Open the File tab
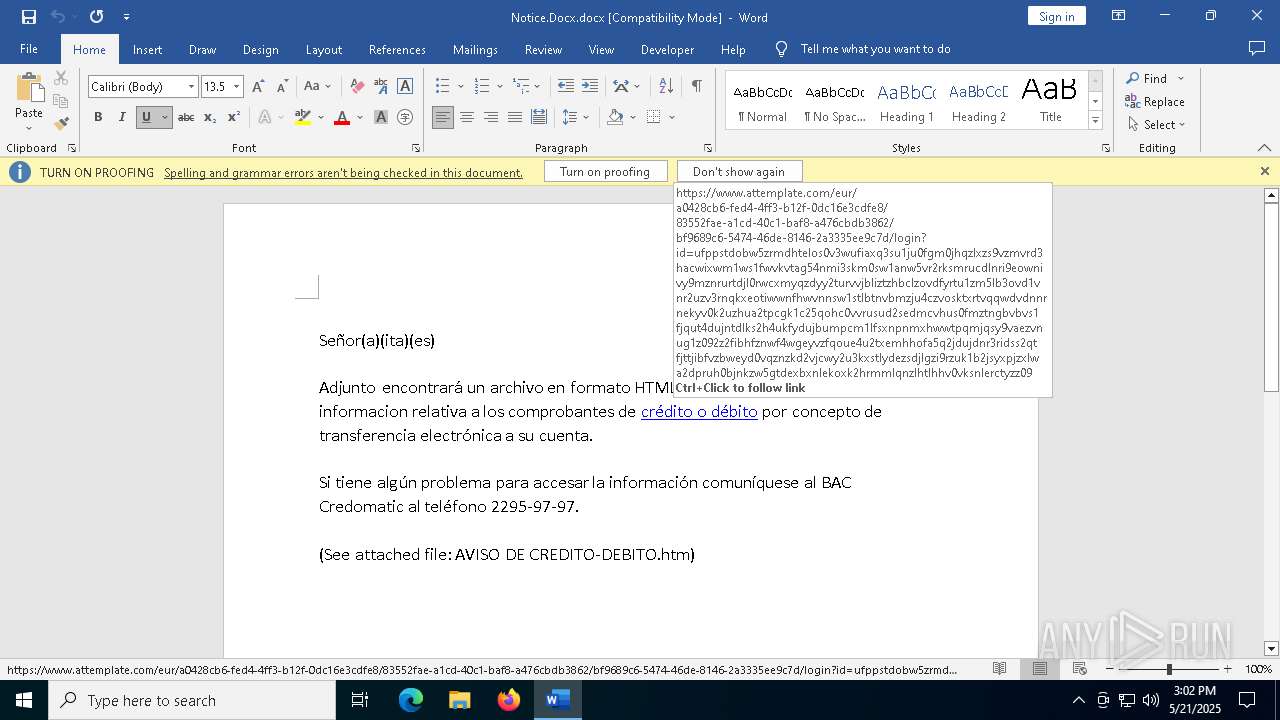1280x720 pixels. pyautogui.click(x=29, y=49)
